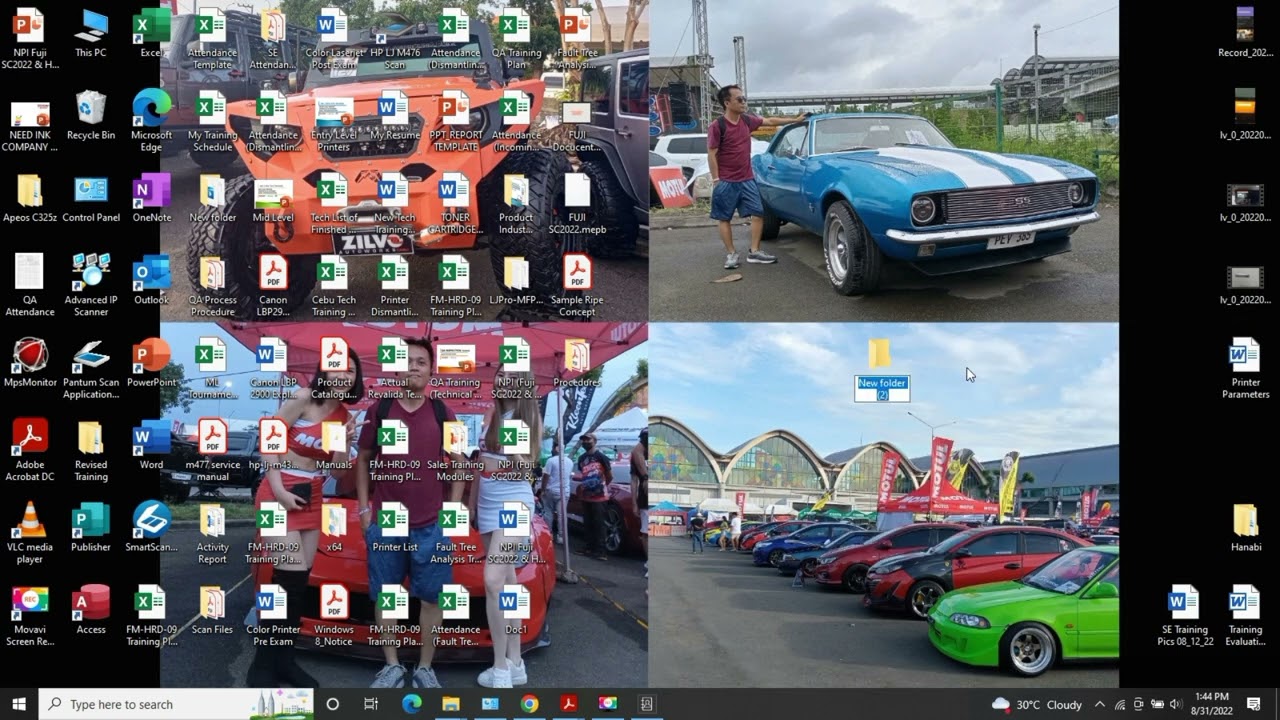
Task: Click the taskbar search box
Action: click(x=175, y=704)
